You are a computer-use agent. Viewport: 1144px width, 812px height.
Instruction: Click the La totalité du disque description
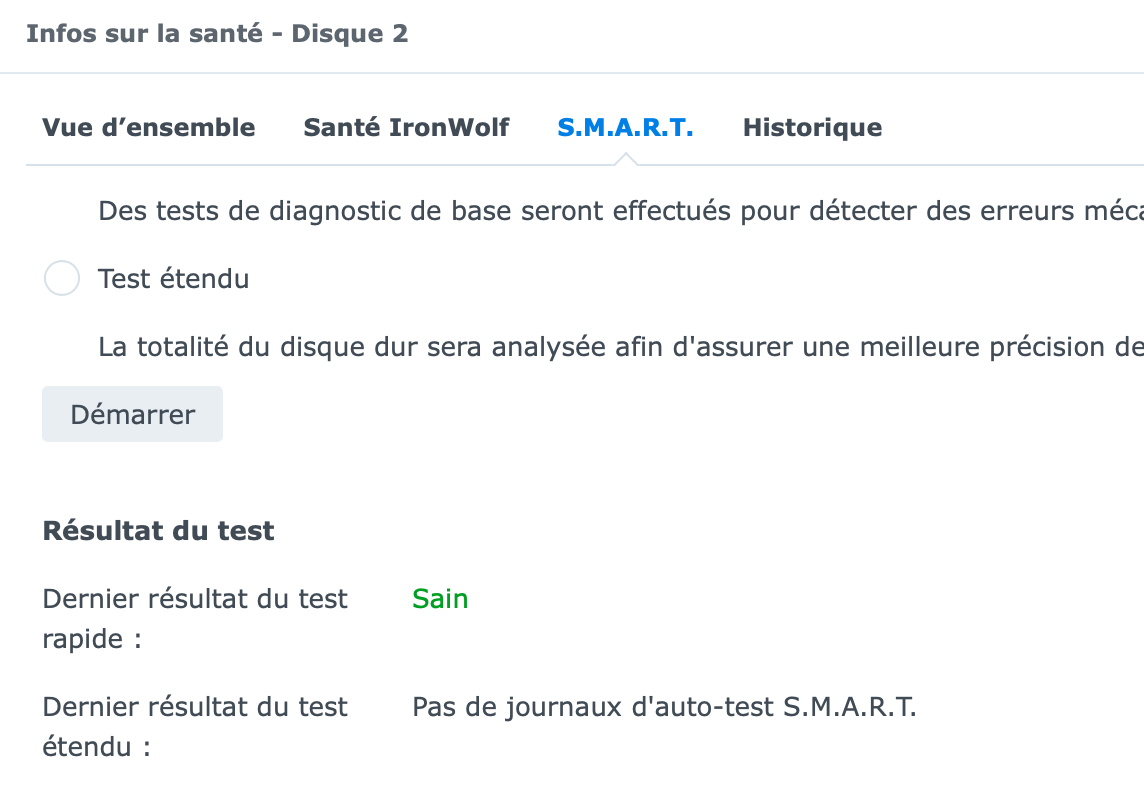621,347
